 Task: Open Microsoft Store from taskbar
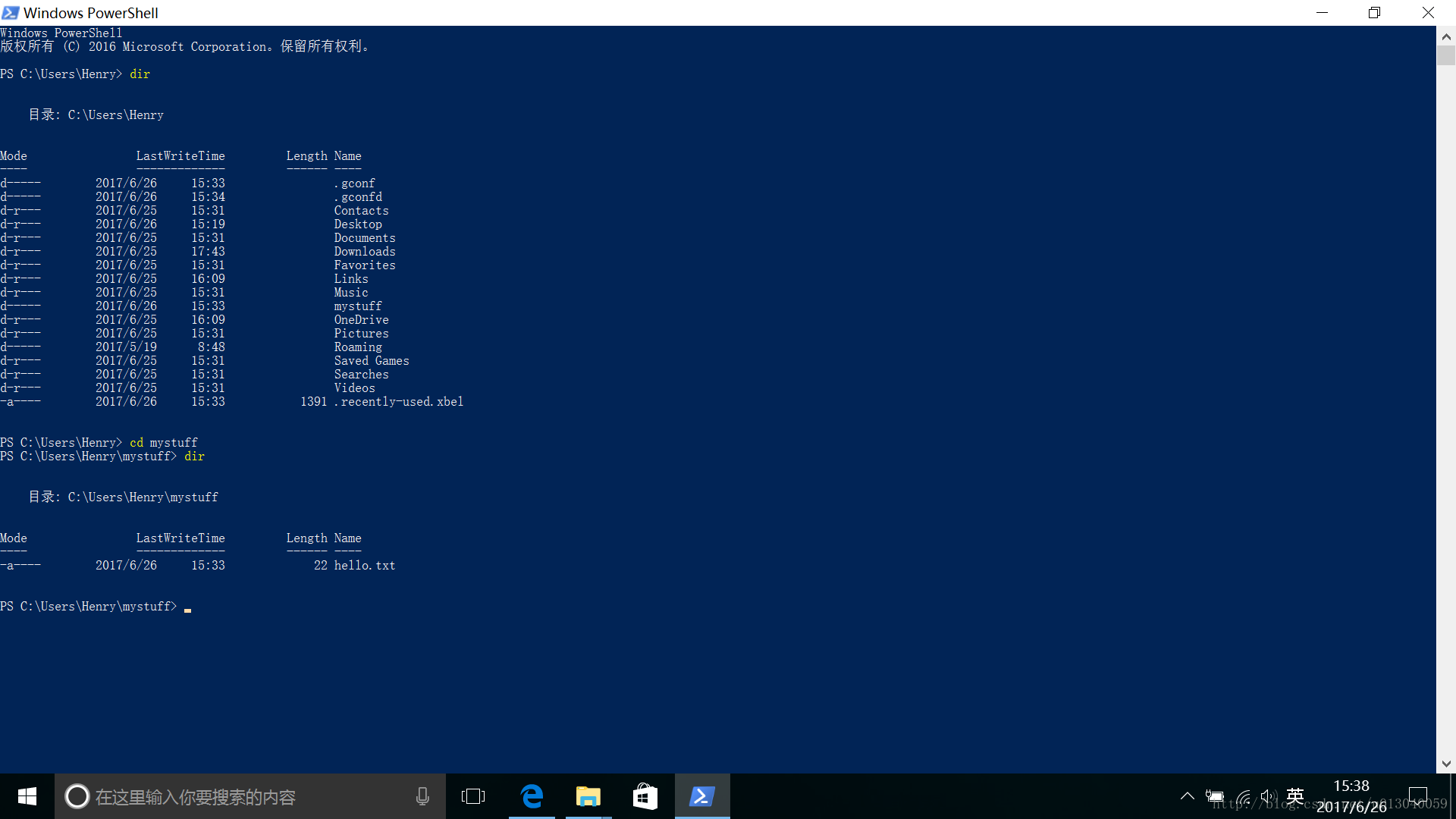[x=644, y=796]
